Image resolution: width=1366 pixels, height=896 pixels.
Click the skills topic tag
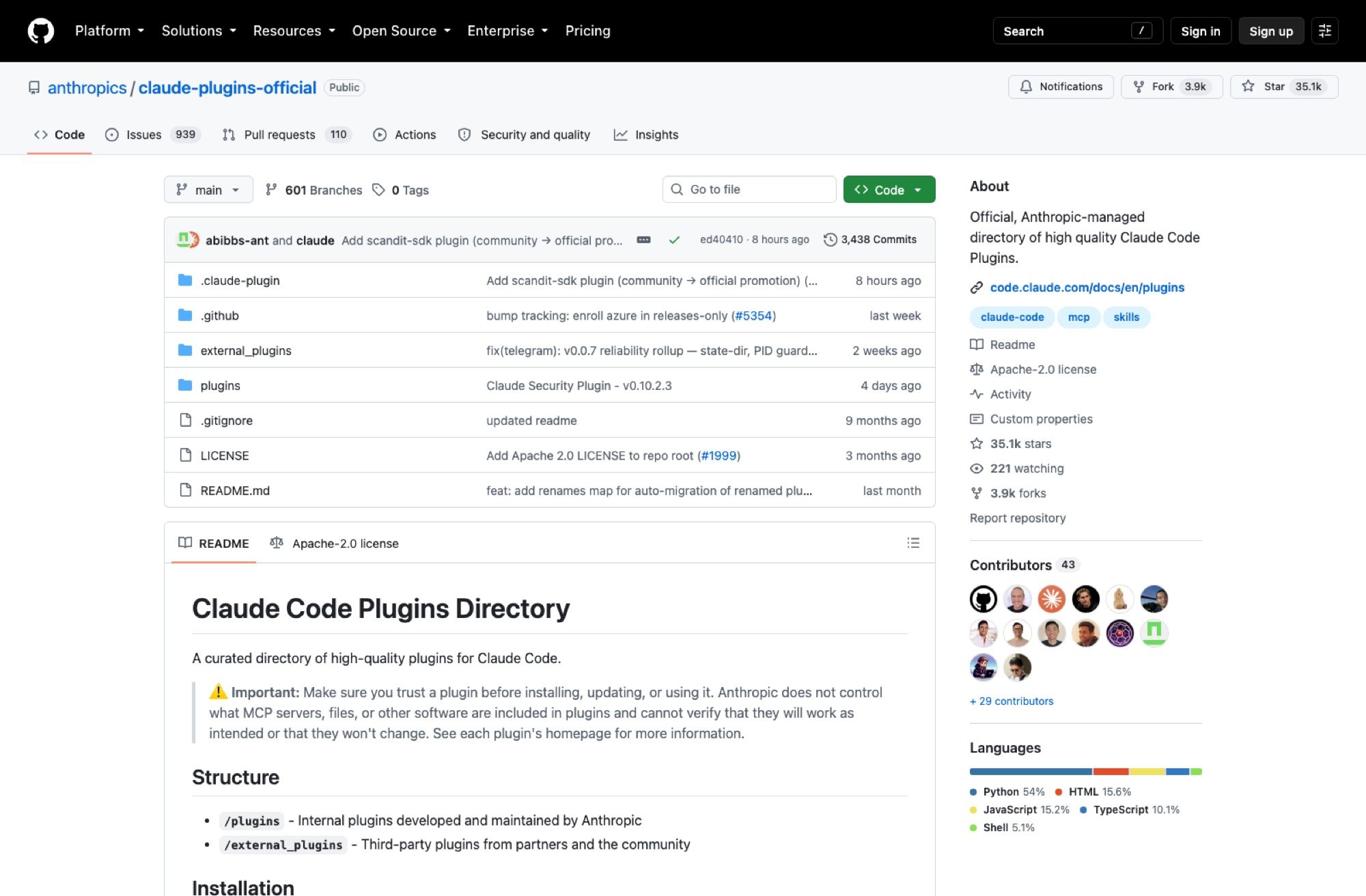point(1126,317)
